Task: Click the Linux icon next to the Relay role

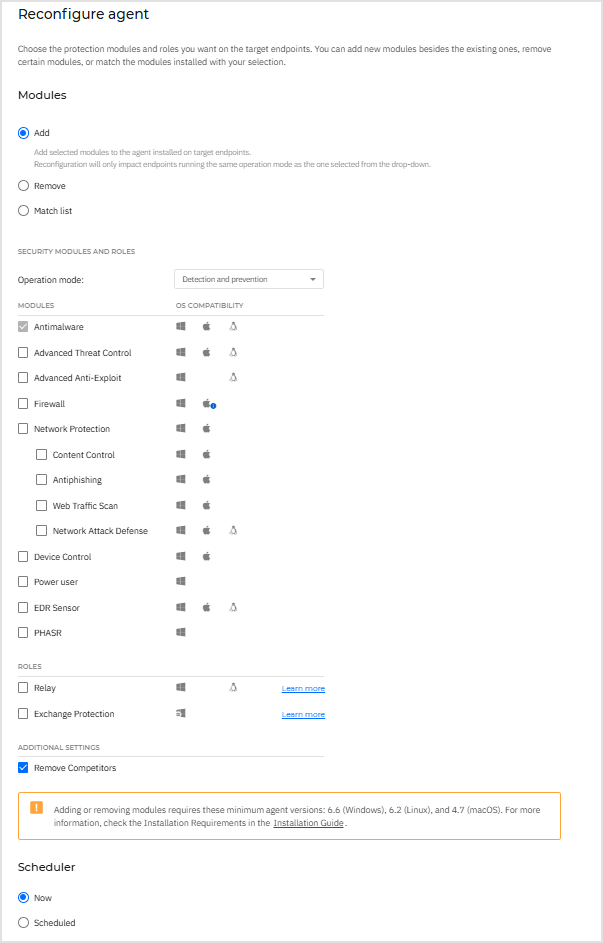Action: click(233, 687)
